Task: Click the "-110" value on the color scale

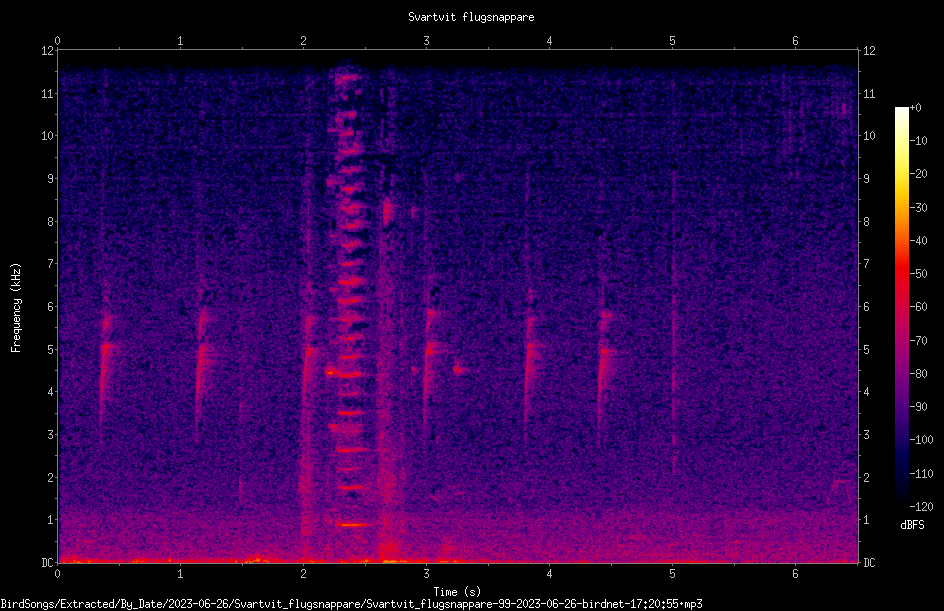Action: pos(922,474)
